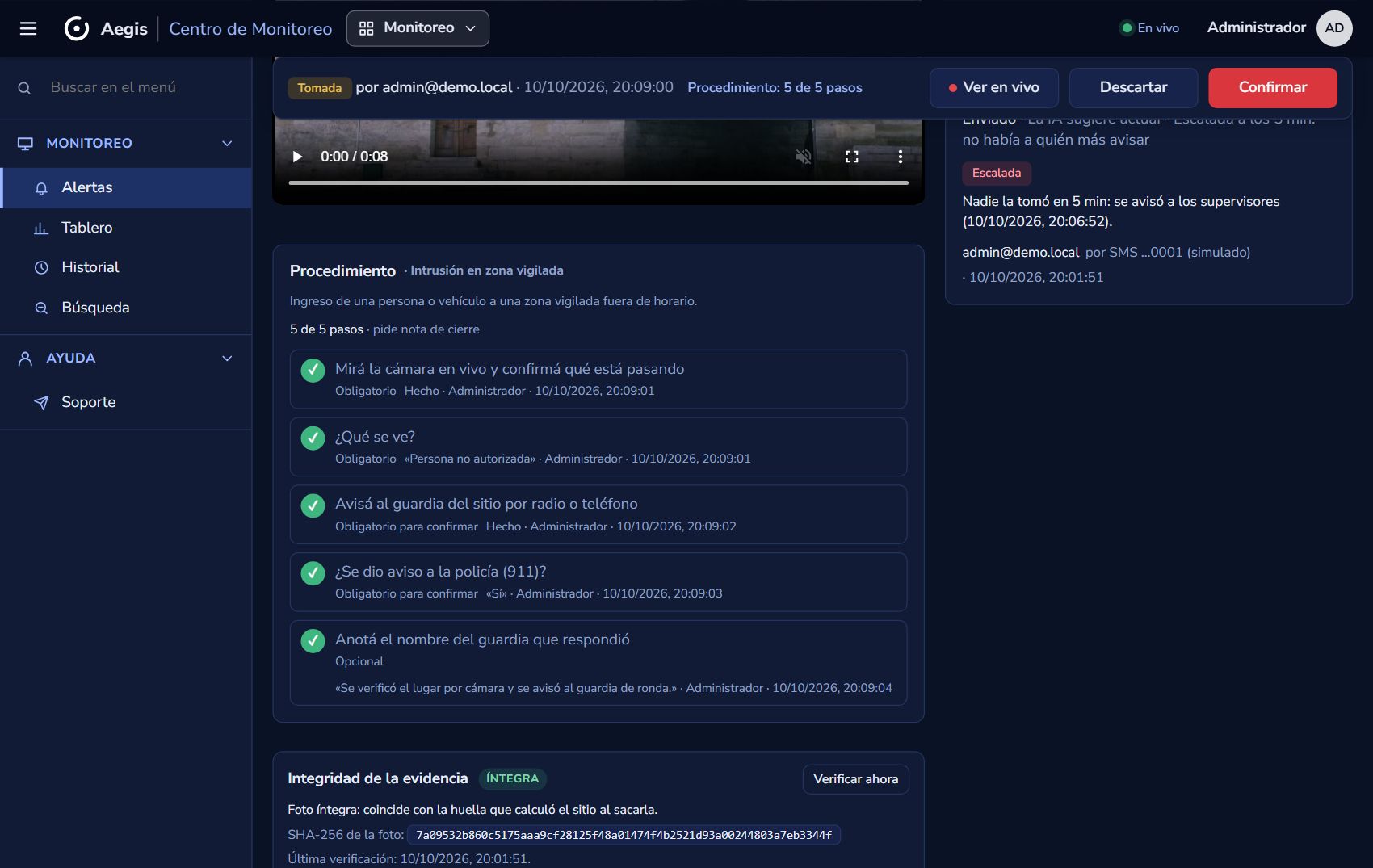Image resolution: width=1373 pixels, height=868 pixels.
Task: Open Búsqueda in the sidebar
Action: (x=127, y=308)
